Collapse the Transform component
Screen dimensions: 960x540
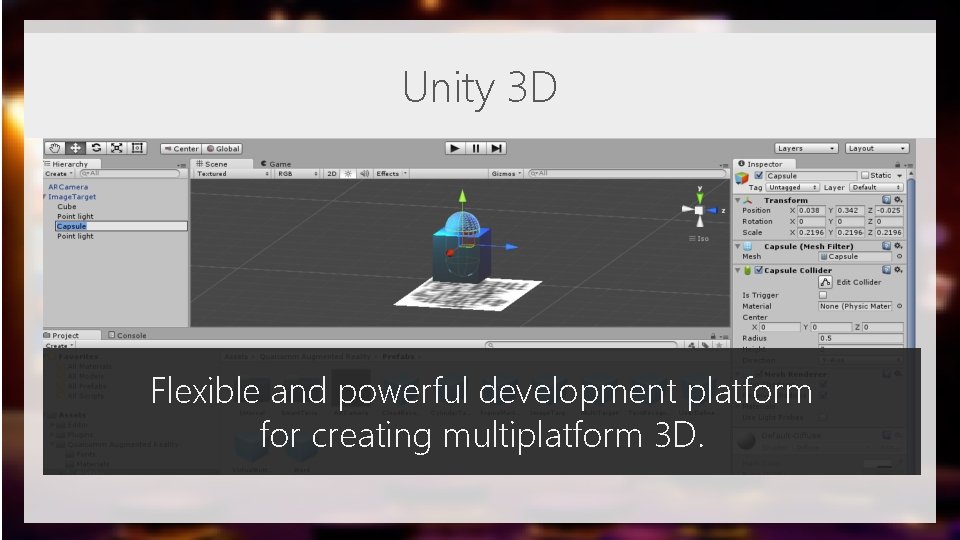[738, 200]
